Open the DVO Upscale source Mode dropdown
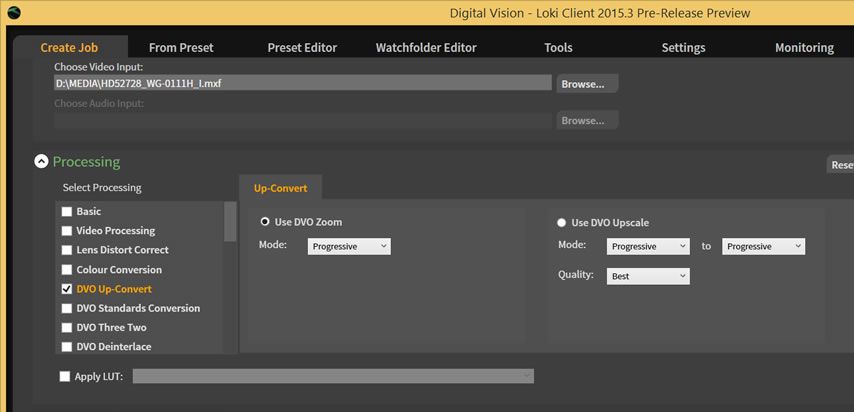Viewport: 854px width, 412px height. pos(648,246)
